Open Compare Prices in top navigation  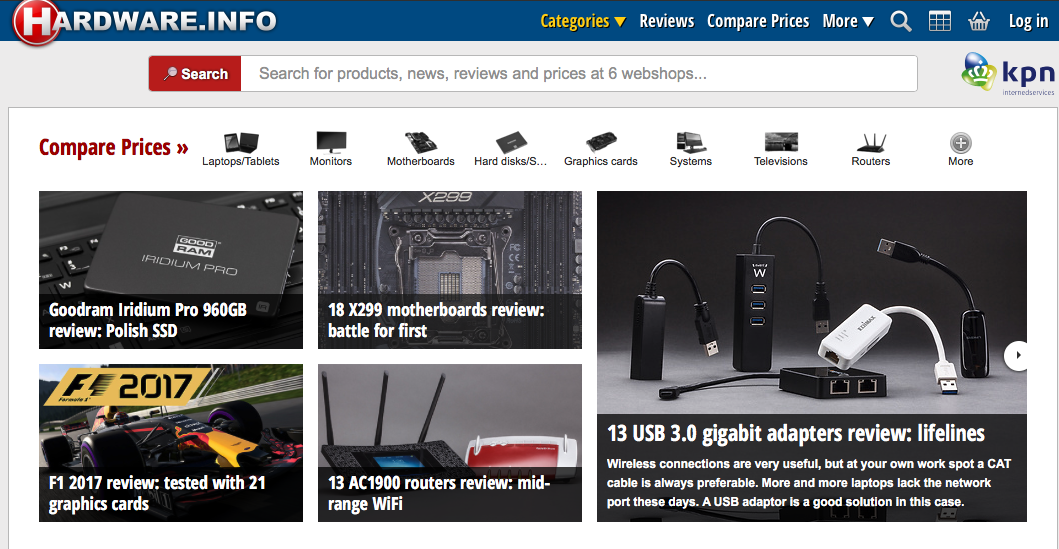tap(758, 22)
